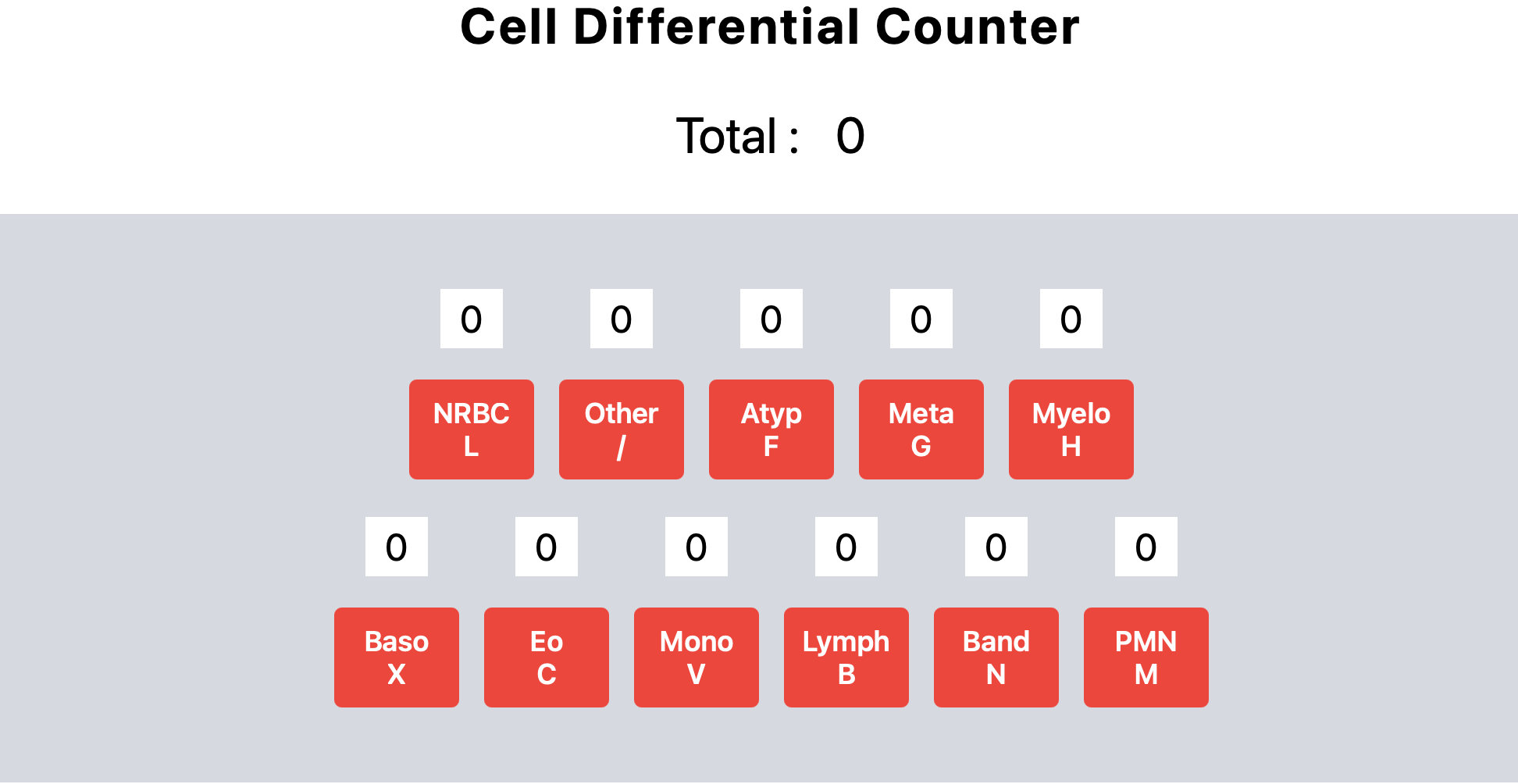Select the Atyp count value box
The width and height of the screenshot is (1518, 784).
pos(771,319)
